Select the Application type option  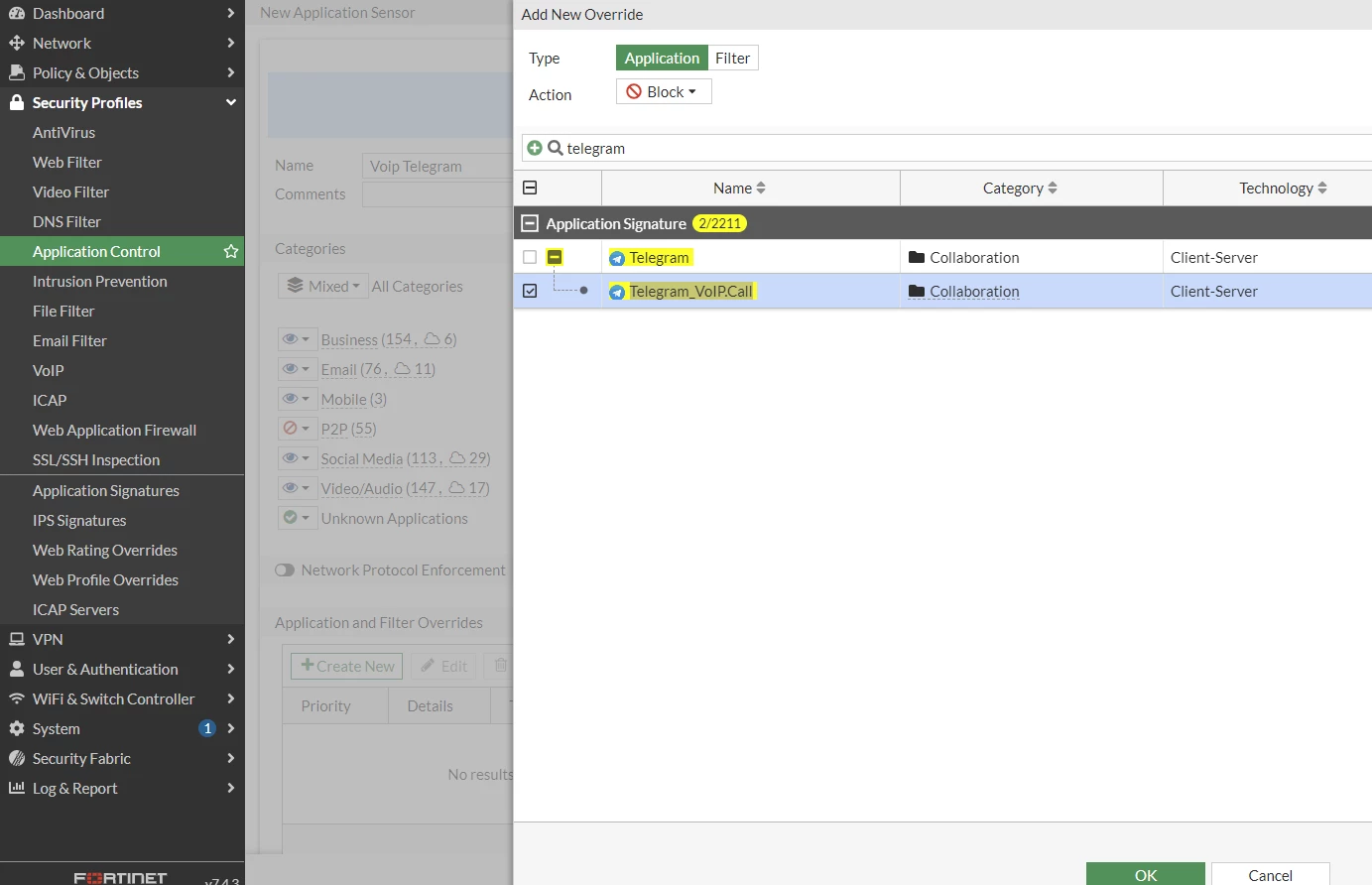coord(662,59)
